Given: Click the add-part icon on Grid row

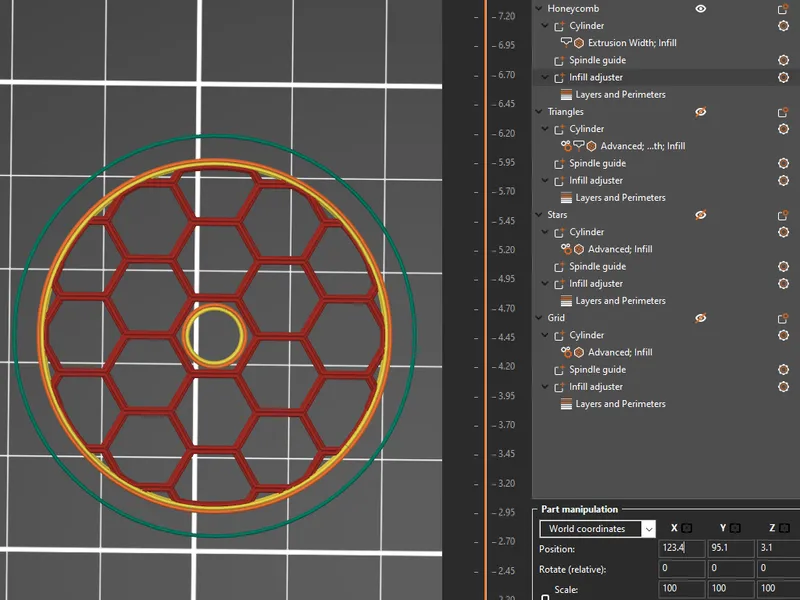Looking at the screenshot, I should (x=784, y=318).
